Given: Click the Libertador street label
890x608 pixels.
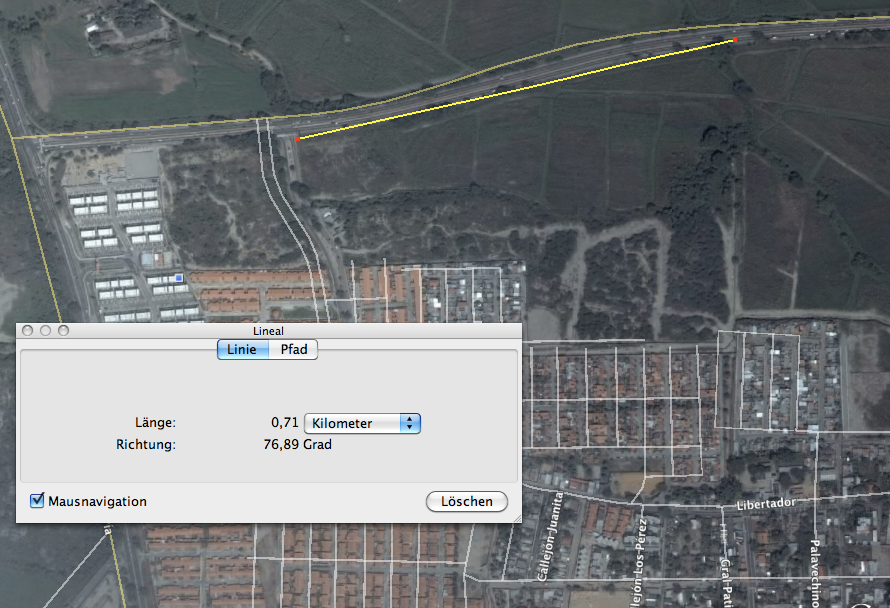Looking at the screenshot, I should (766, 504).
